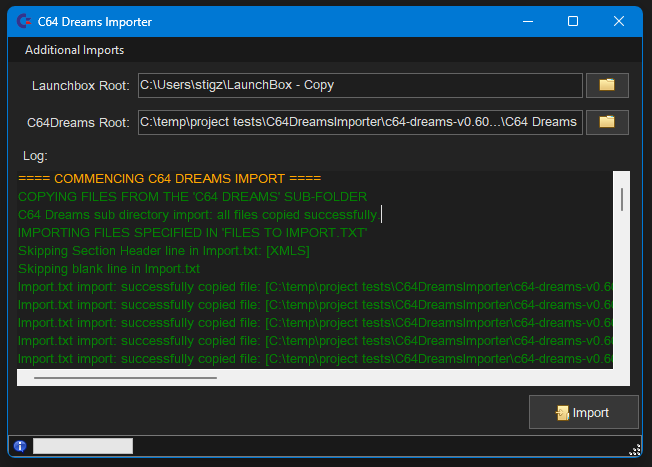Minimize the C64 Dreams Importer window
This screenshot has height=467, width=652.
[x=528, y=21]
